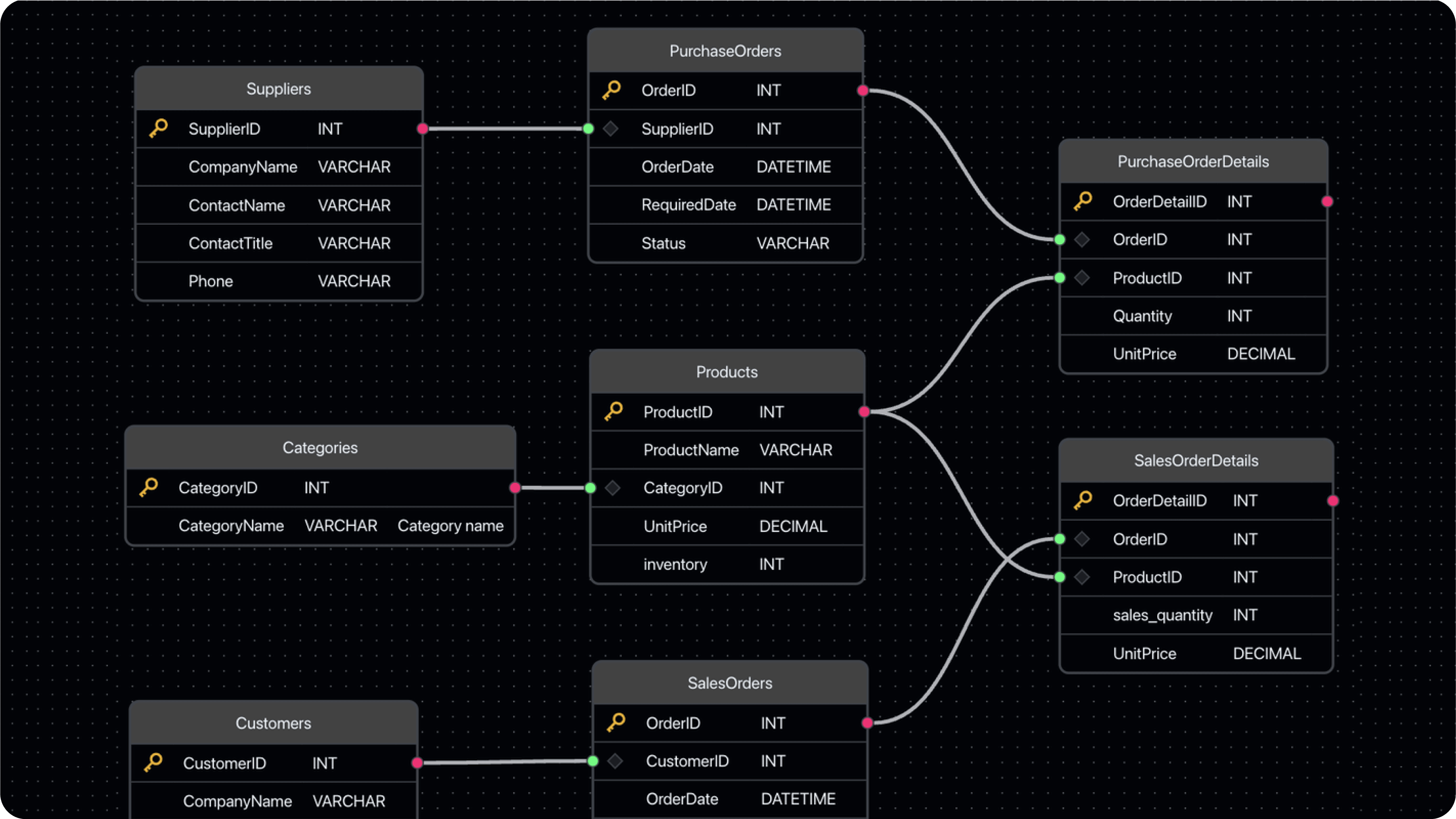Click the RequiredDate column in PurchaseOrders
Image resolution: width=1456 pixels, height=819 pixels.
[x=726, y=205]
